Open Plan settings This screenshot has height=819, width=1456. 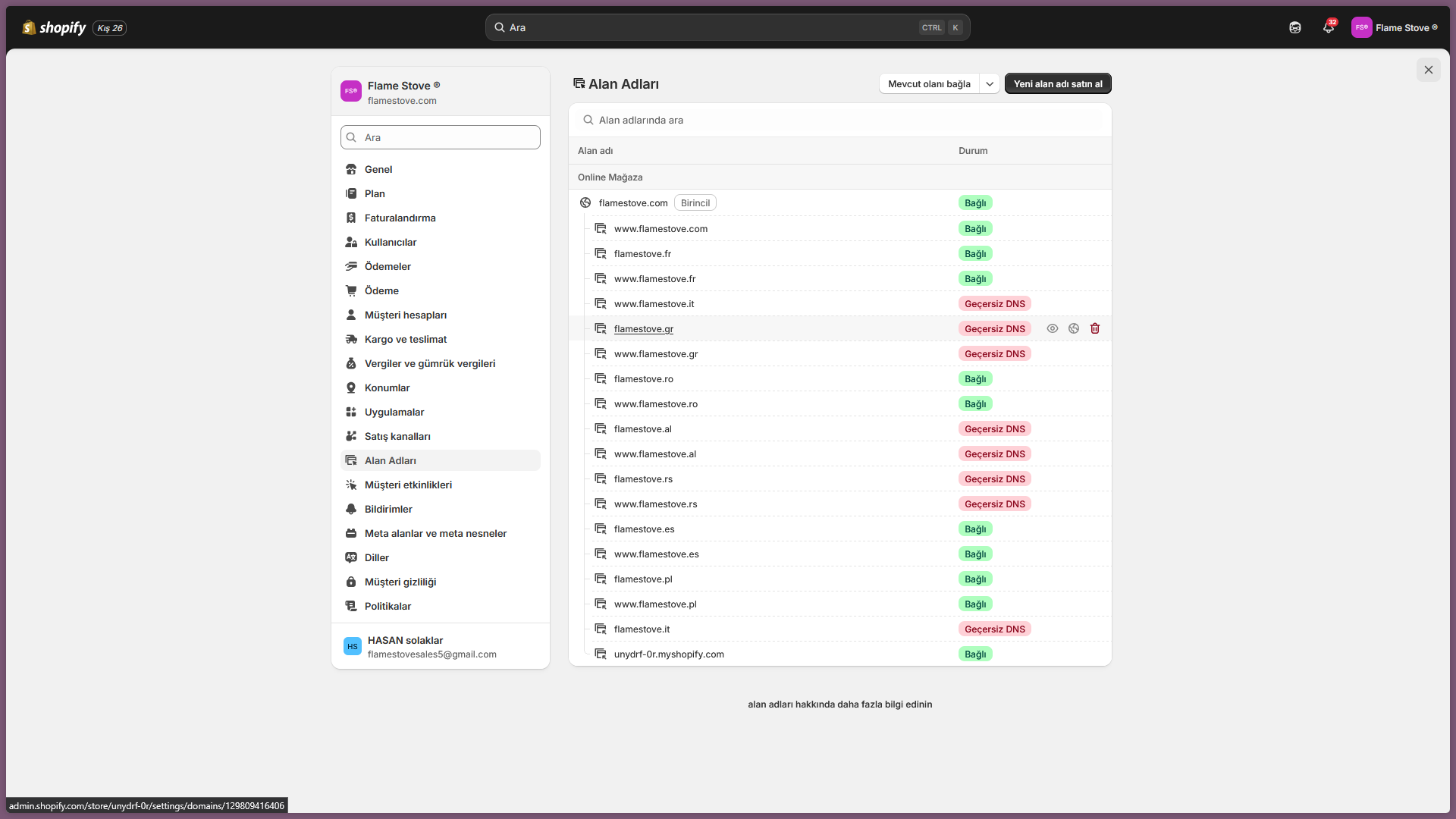click(x=441, y=193)
